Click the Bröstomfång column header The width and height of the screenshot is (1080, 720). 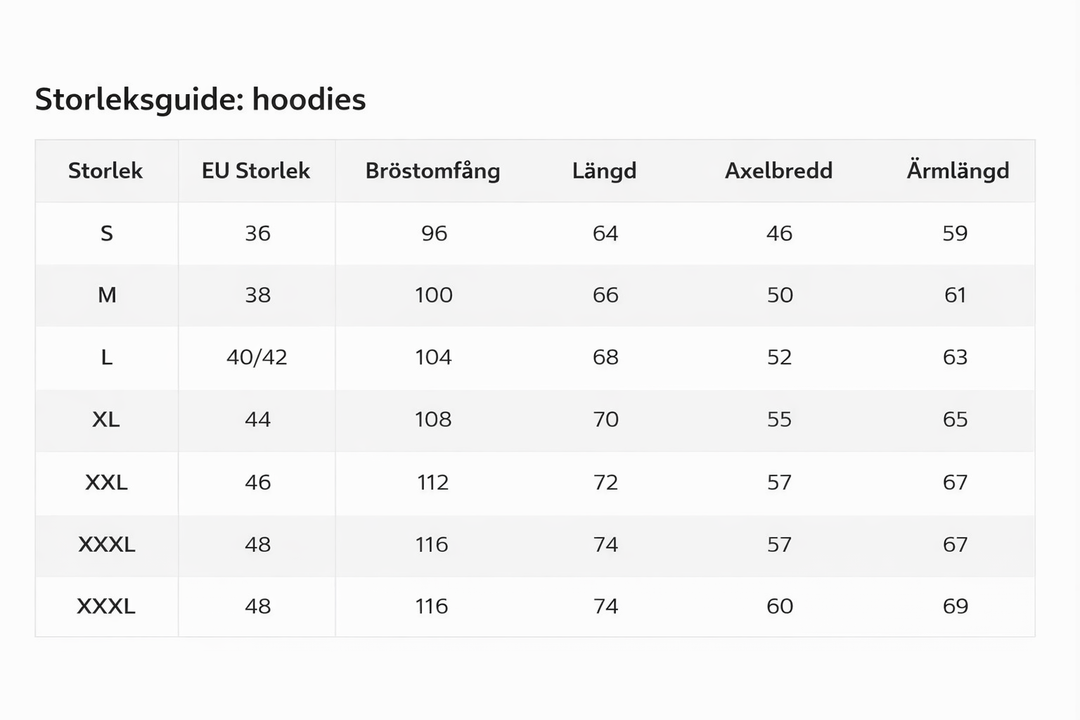point(433,171)
